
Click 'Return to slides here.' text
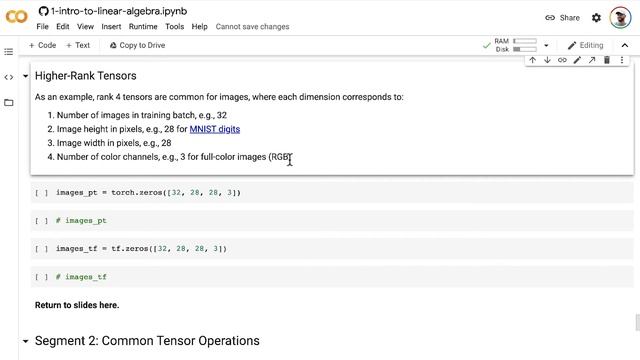pos(77,305)
